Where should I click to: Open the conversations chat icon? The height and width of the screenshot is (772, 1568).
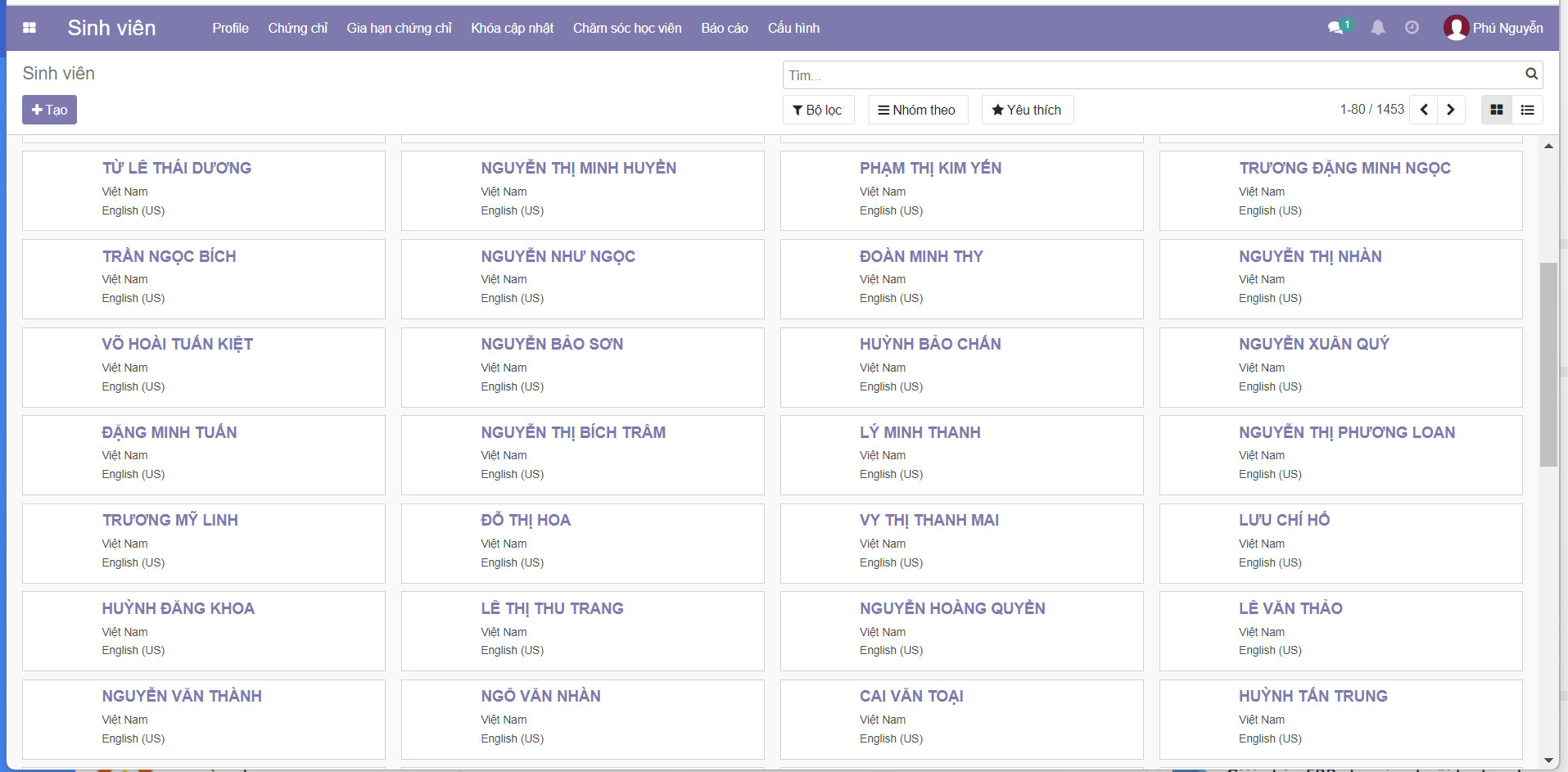pos(1335,28)
